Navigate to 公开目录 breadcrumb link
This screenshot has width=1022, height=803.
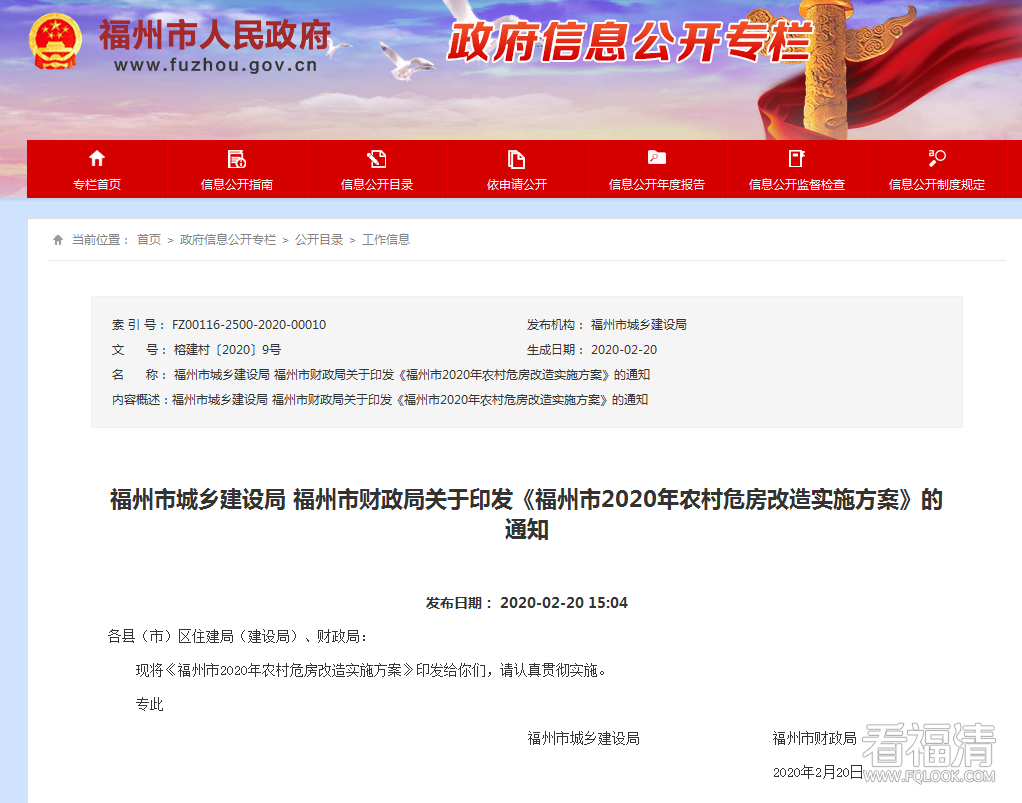[319, 240]
